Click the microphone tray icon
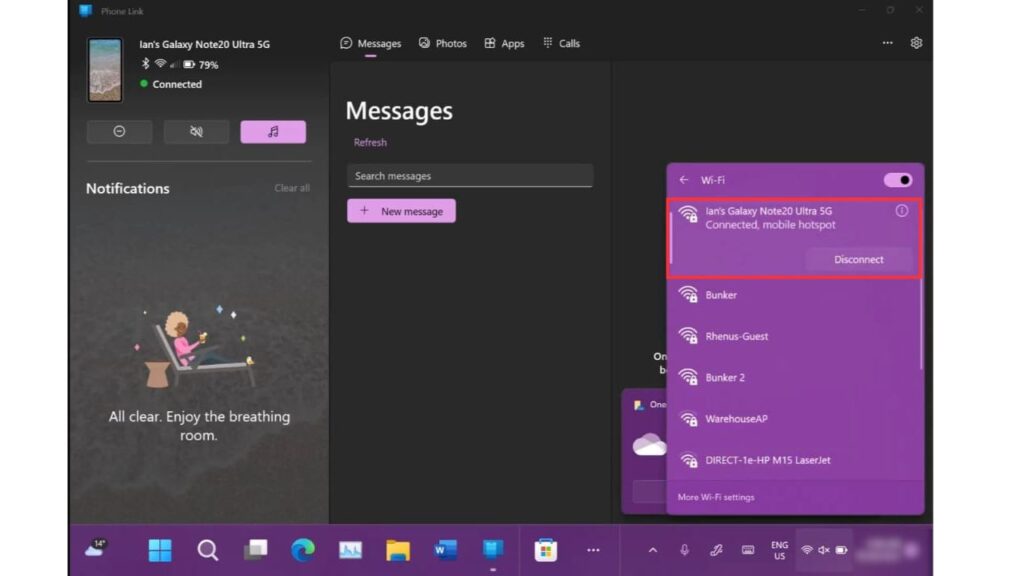Image resolution: width=1024 pixels, height=576 pixels. coord(684,551)
